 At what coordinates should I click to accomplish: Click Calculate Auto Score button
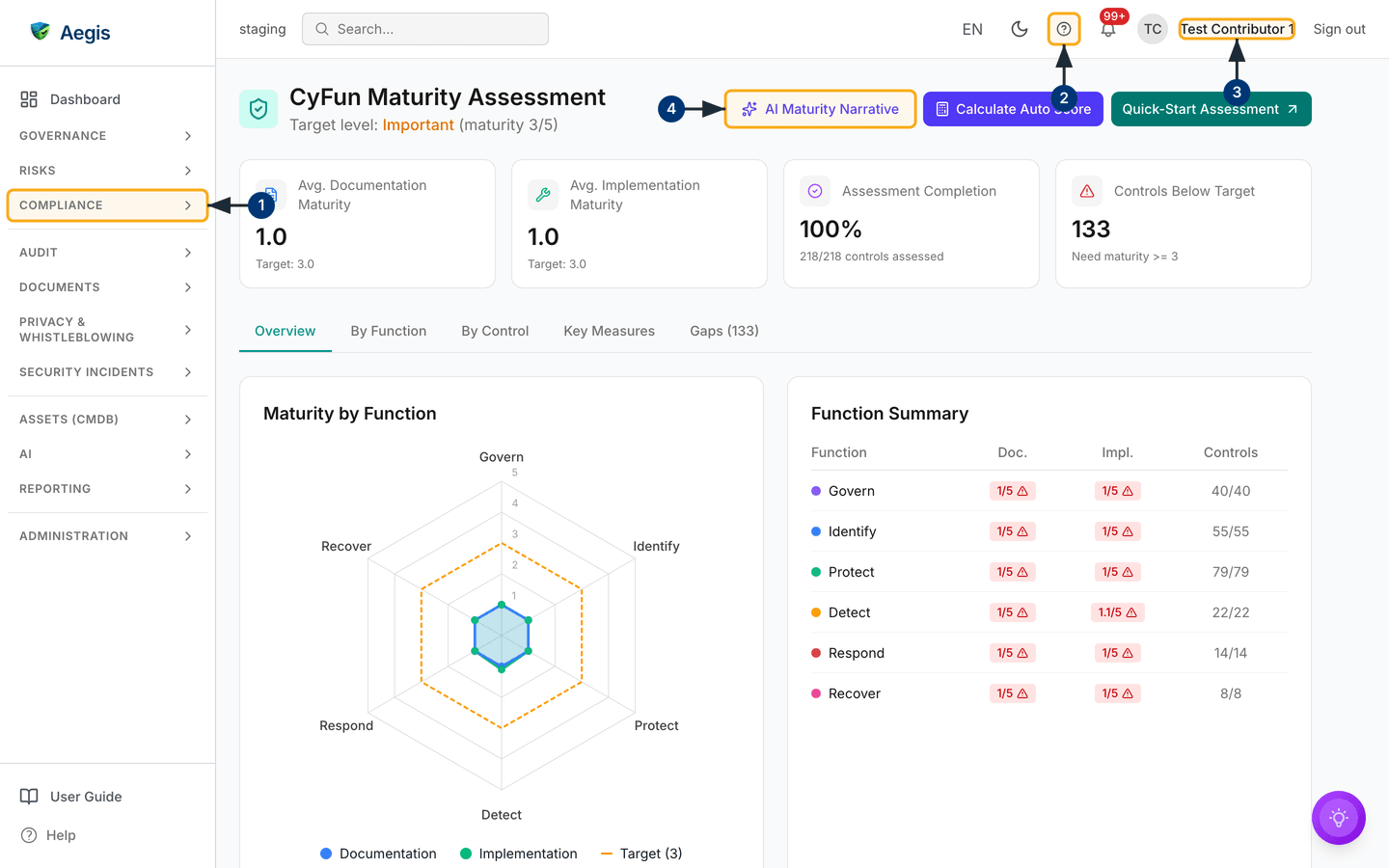pos(1013,109)
